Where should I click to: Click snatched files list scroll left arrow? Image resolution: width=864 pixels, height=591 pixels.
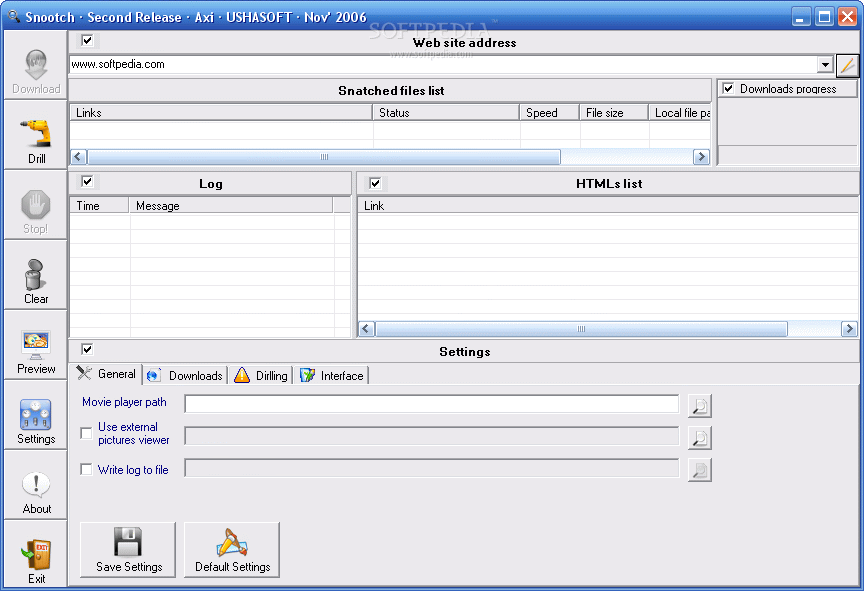pos(78,157)
